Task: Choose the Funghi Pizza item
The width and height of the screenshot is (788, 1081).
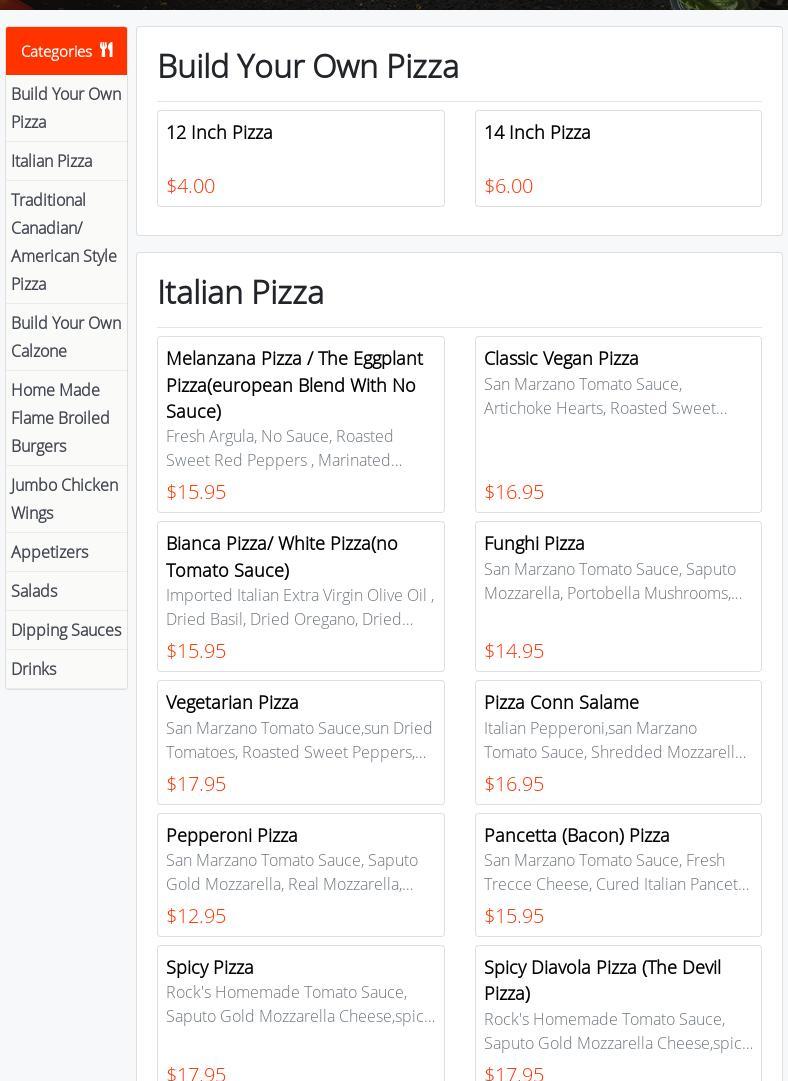Action: point(618,596)
